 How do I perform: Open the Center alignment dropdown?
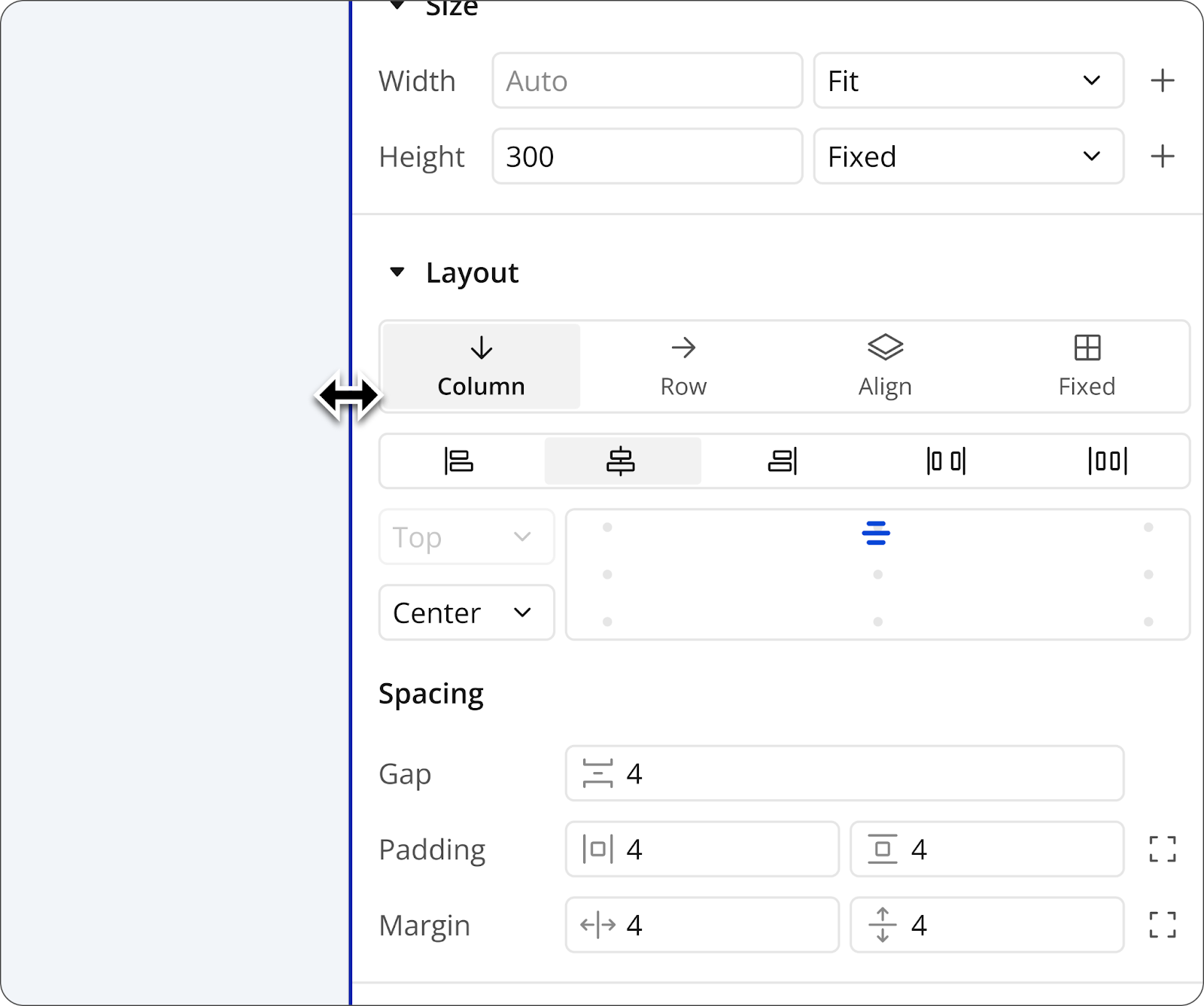tap(466, 612)
